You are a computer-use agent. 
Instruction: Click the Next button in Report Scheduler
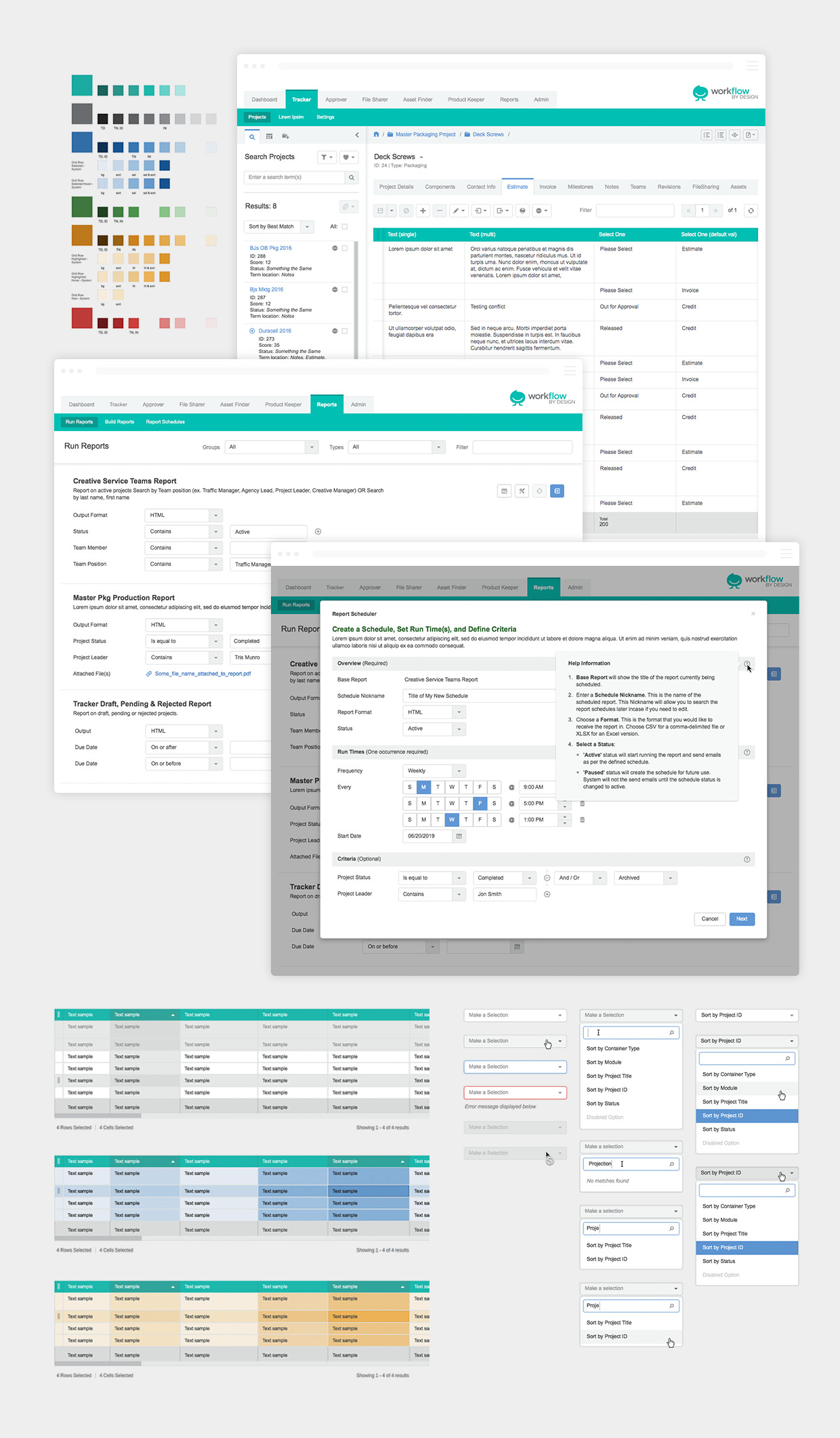click(x=742, y=920)
